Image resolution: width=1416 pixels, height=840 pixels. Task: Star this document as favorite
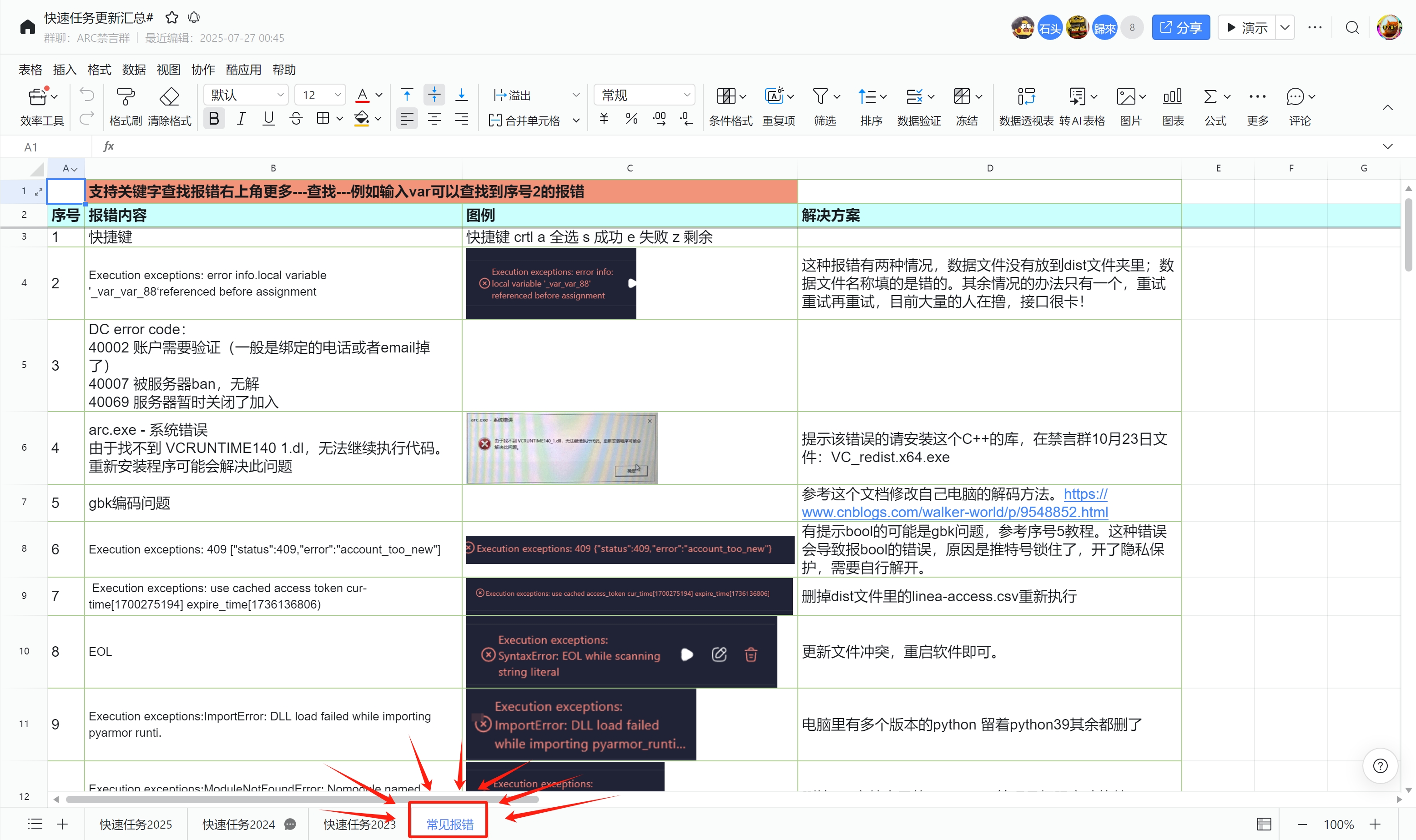(172, 18)
